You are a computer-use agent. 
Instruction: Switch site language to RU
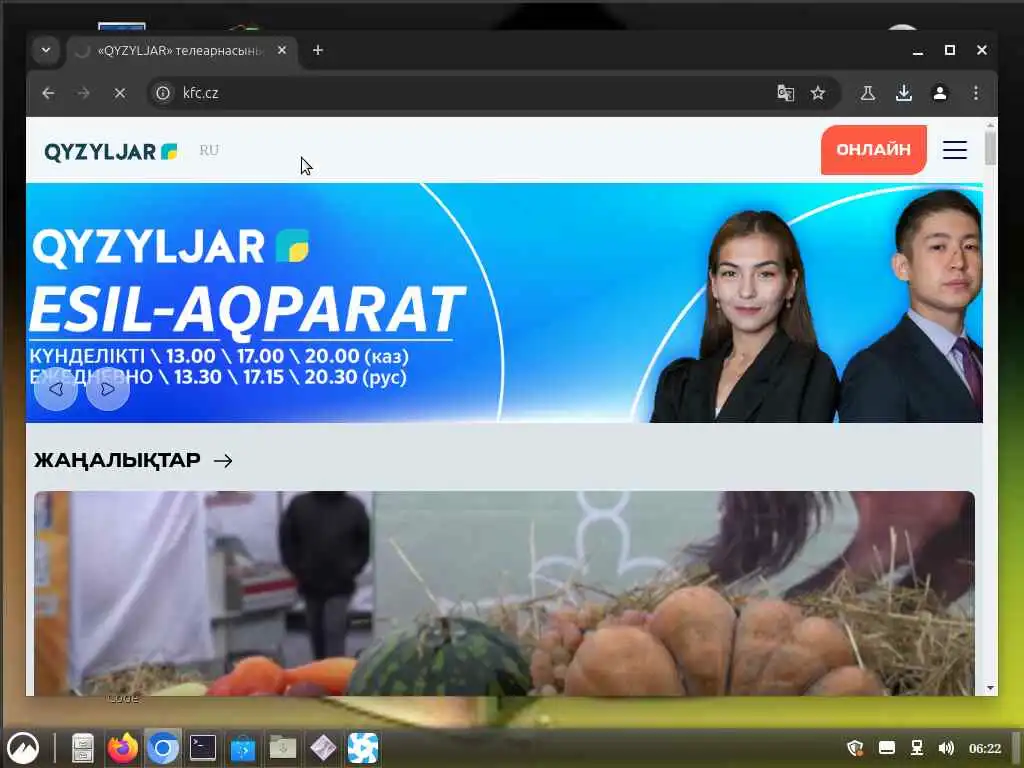209,151
